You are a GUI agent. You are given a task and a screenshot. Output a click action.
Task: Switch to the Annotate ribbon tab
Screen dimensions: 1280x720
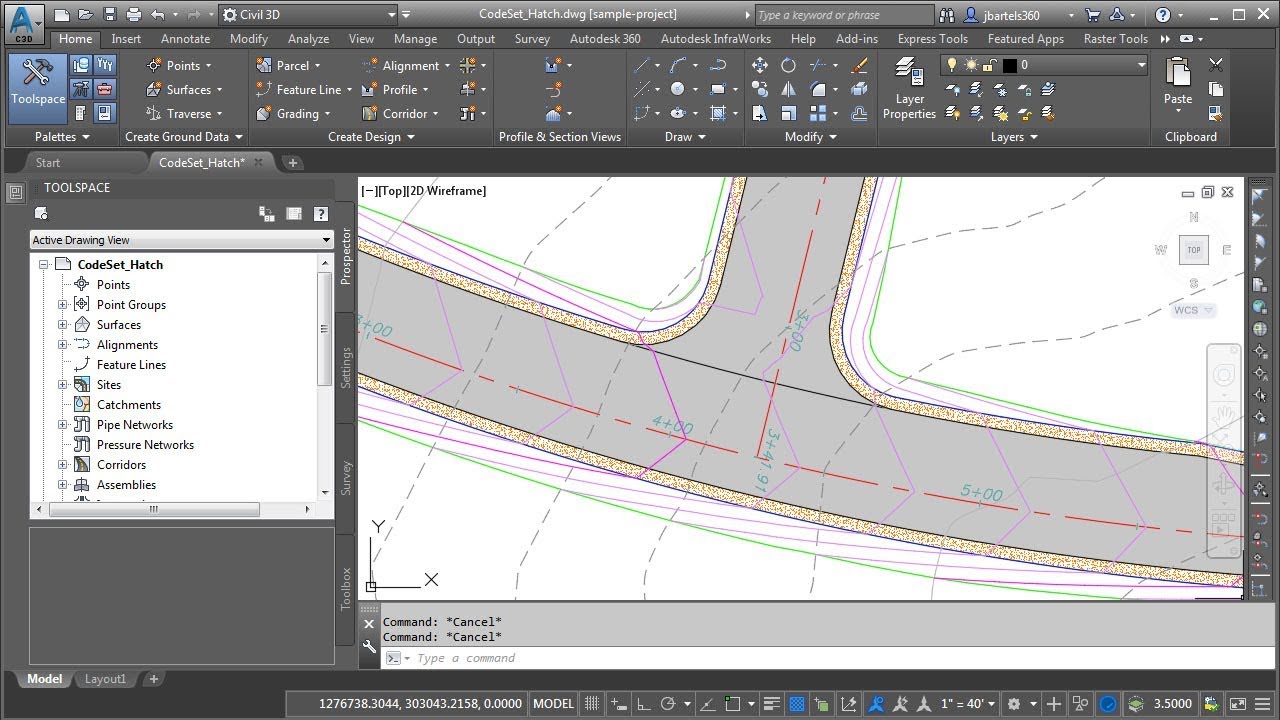click(186, 39)
